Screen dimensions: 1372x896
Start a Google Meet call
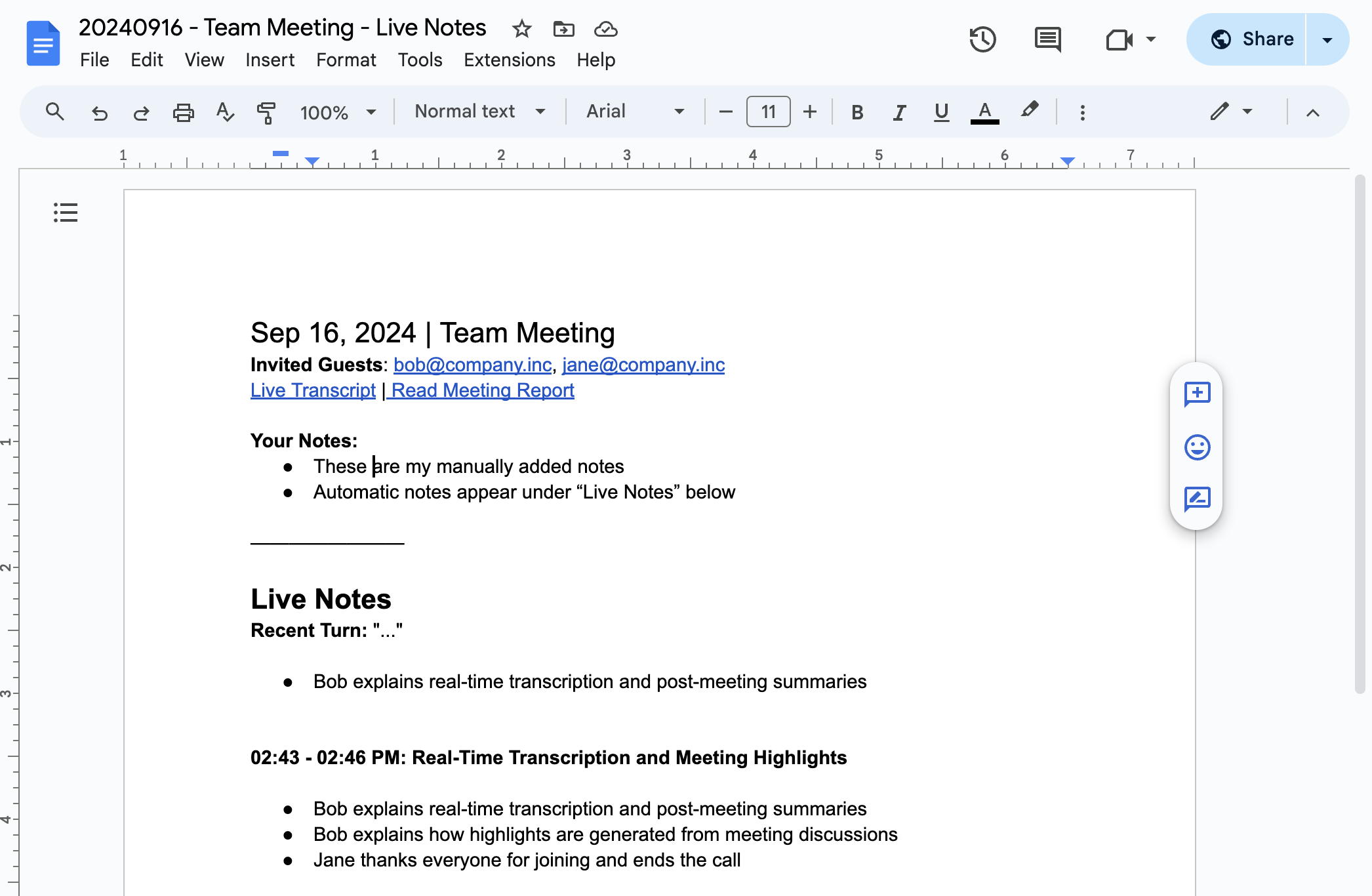[x=1119, y=39]
